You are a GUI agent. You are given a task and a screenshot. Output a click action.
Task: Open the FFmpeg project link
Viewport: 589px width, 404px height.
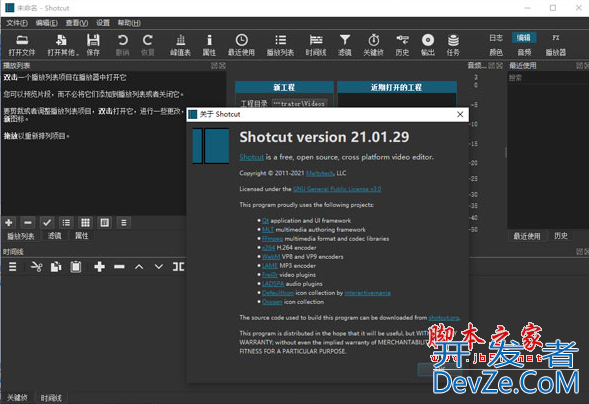272,239
